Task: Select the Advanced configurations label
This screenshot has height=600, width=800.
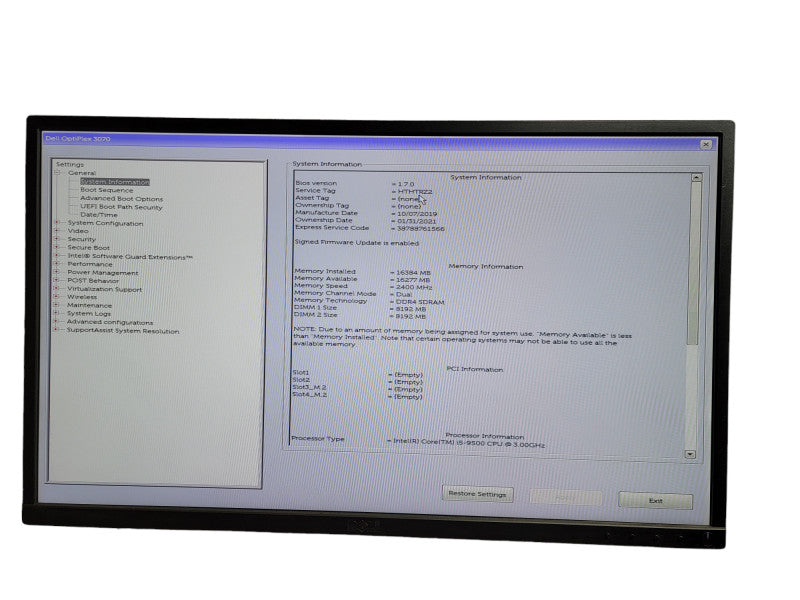Action: (110, 322)
